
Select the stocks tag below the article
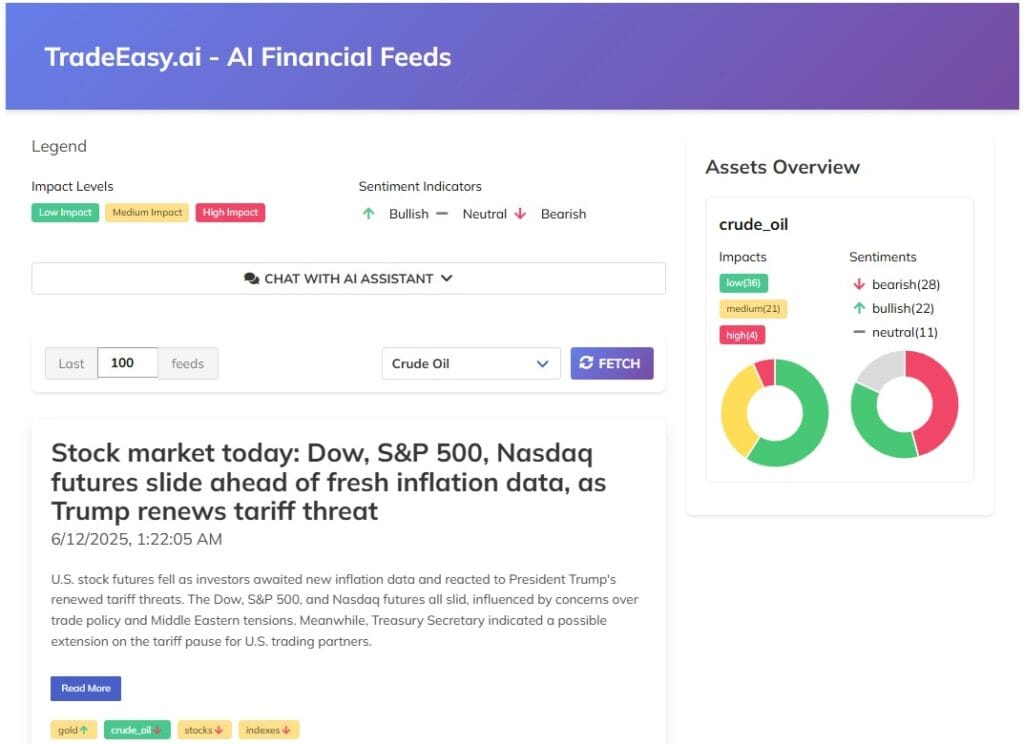point(203,729)
